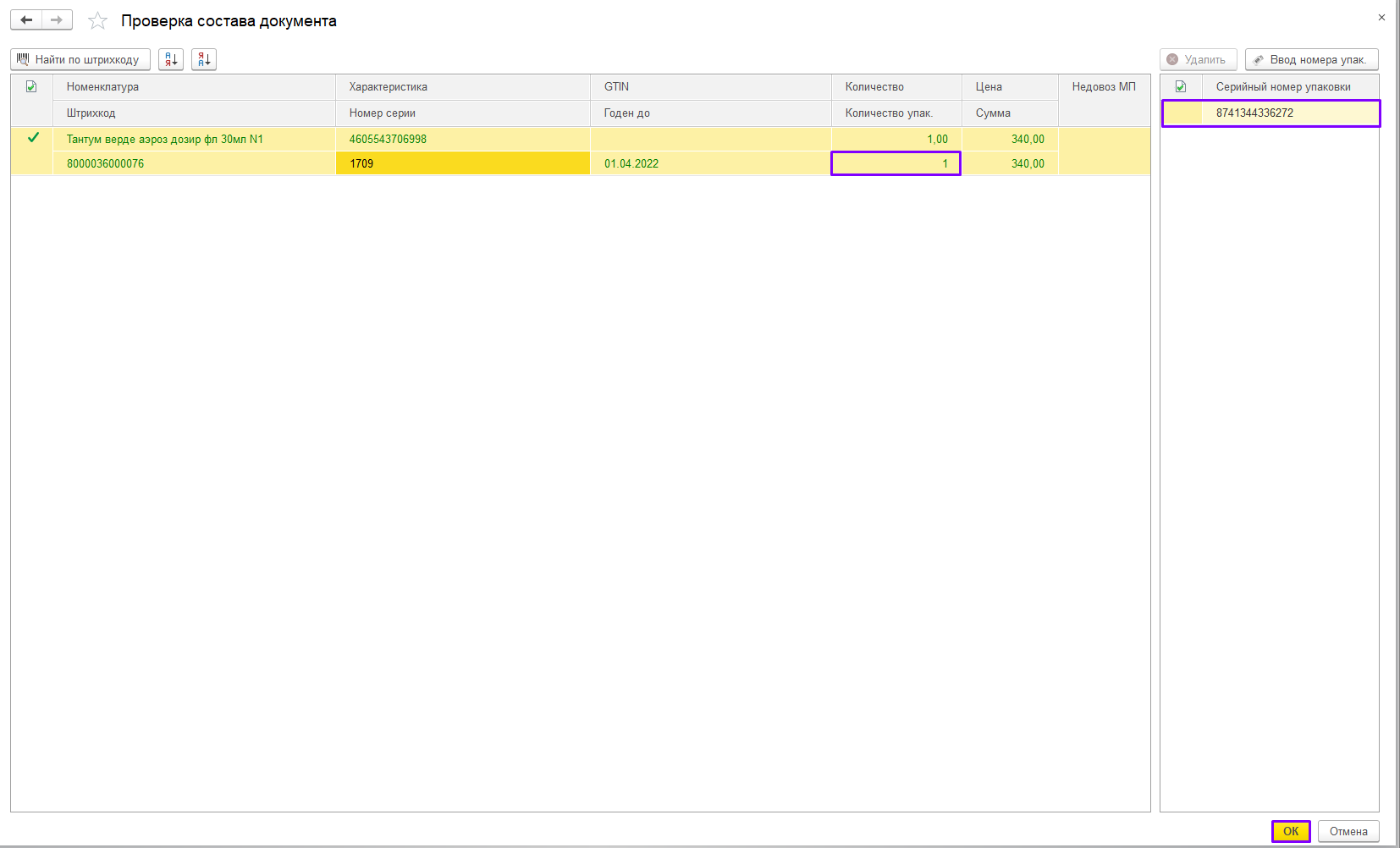Select serial number row 8741344336272
1400x848 pixels.
1289,113
